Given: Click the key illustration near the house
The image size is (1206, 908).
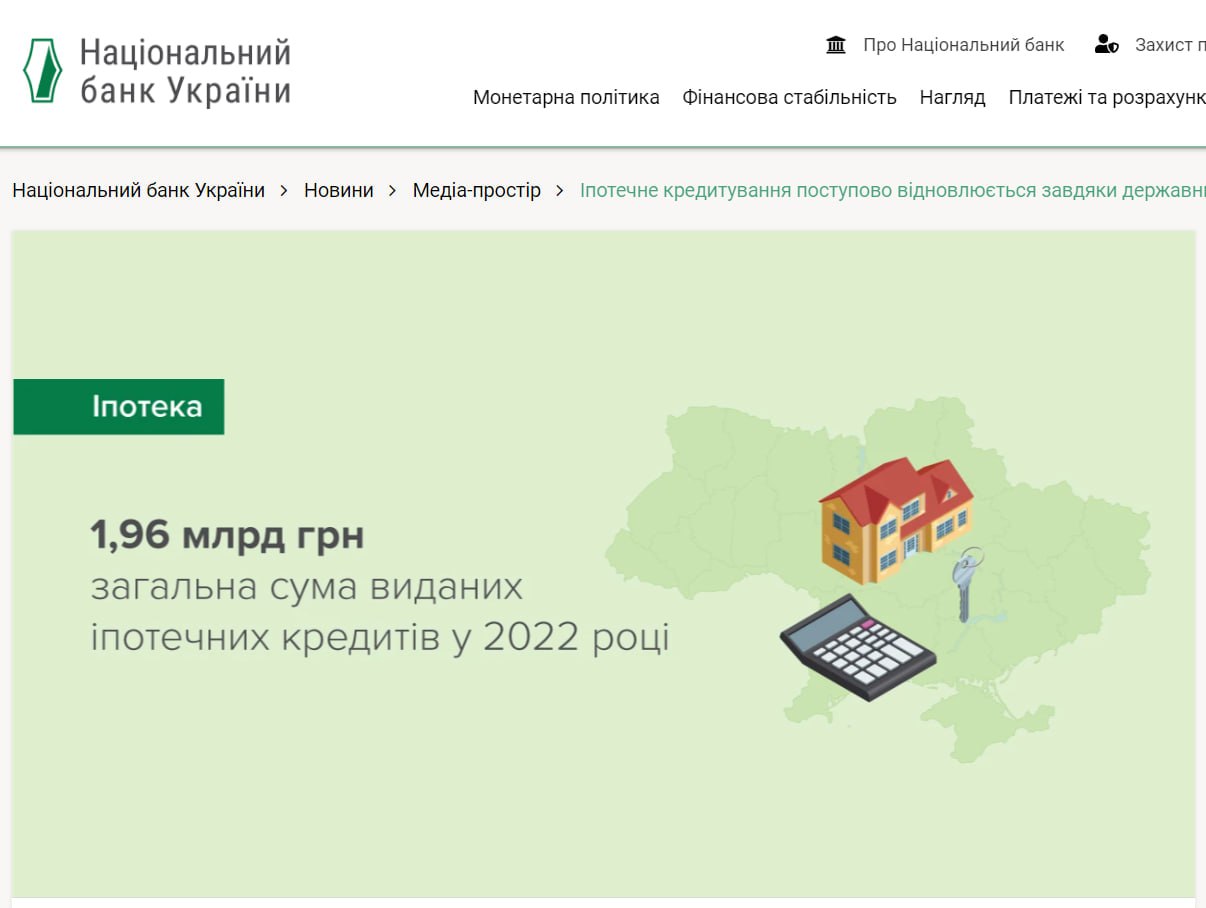Looking at the screenshot, I should click(x=966, y=583).
